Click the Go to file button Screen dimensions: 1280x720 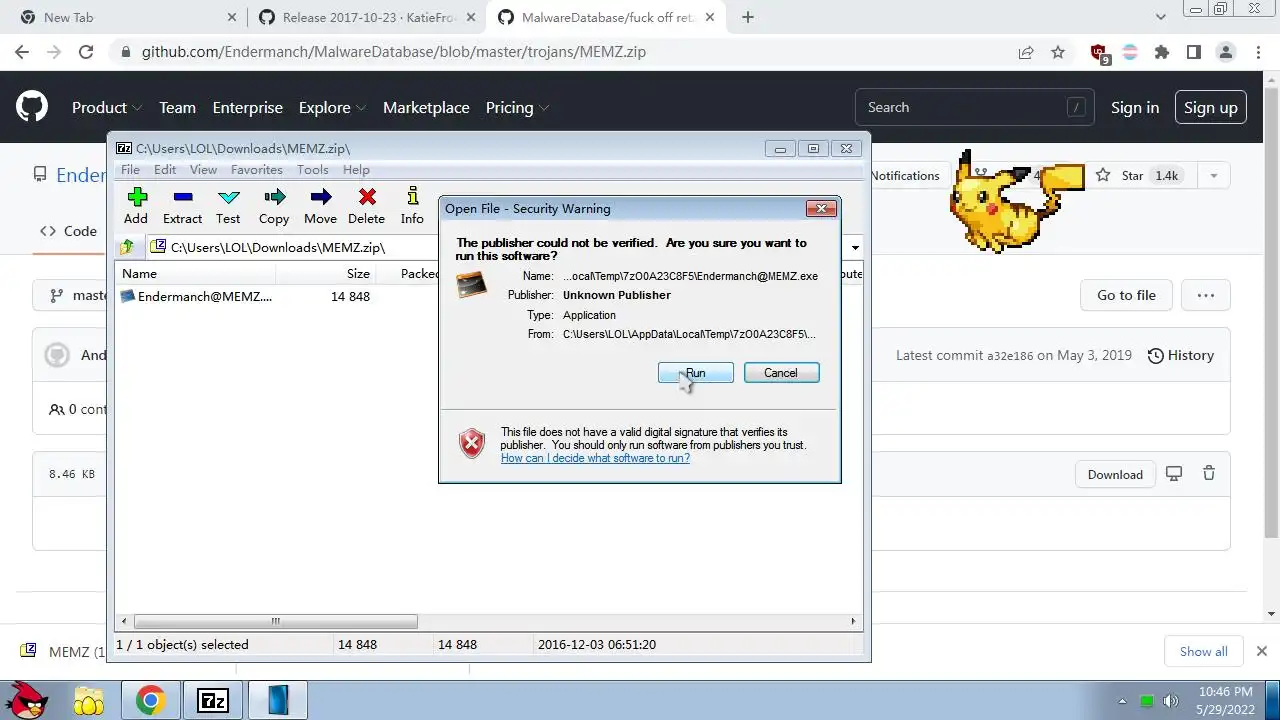pyautogui.click(x=1126, y=295)
